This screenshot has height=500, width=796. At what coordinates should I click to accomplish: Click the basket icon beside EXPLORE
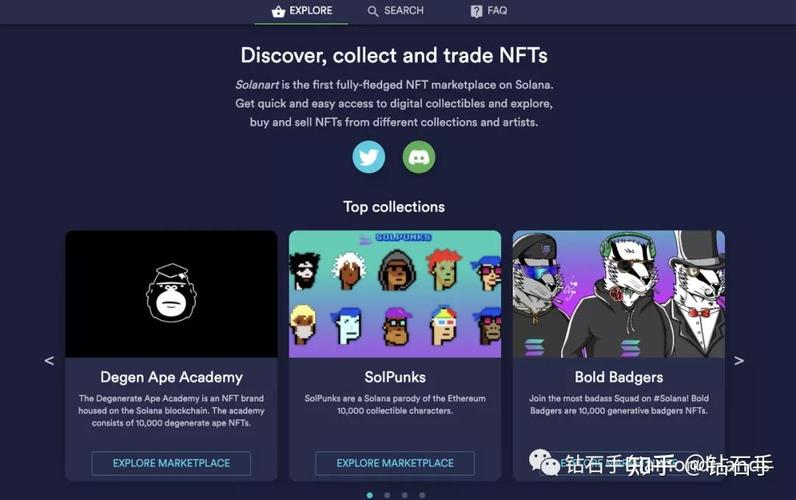[x=278, y=11]
